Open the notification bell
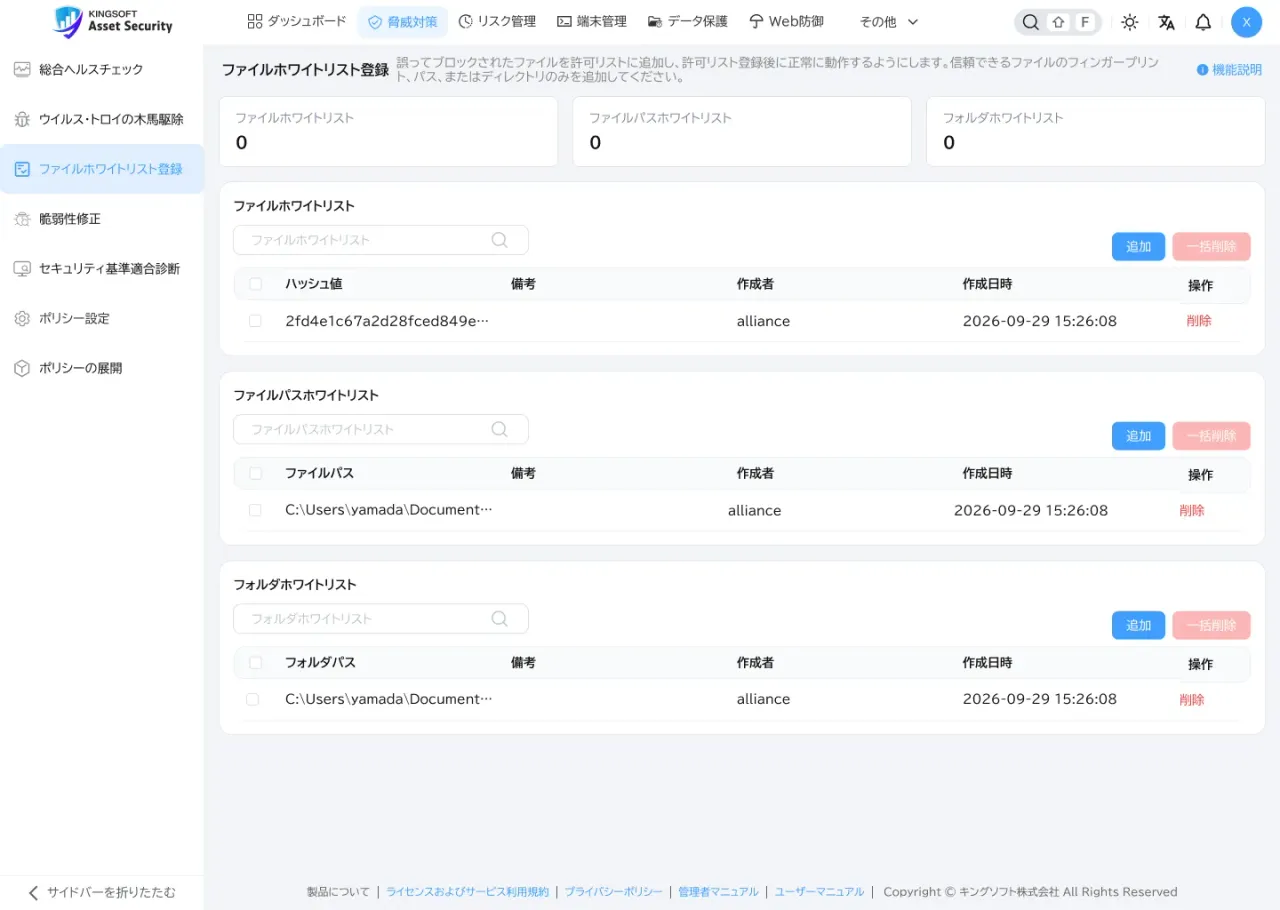Screen dimensions: 1280x910 pyautogui.click(x=1203, y=22)
